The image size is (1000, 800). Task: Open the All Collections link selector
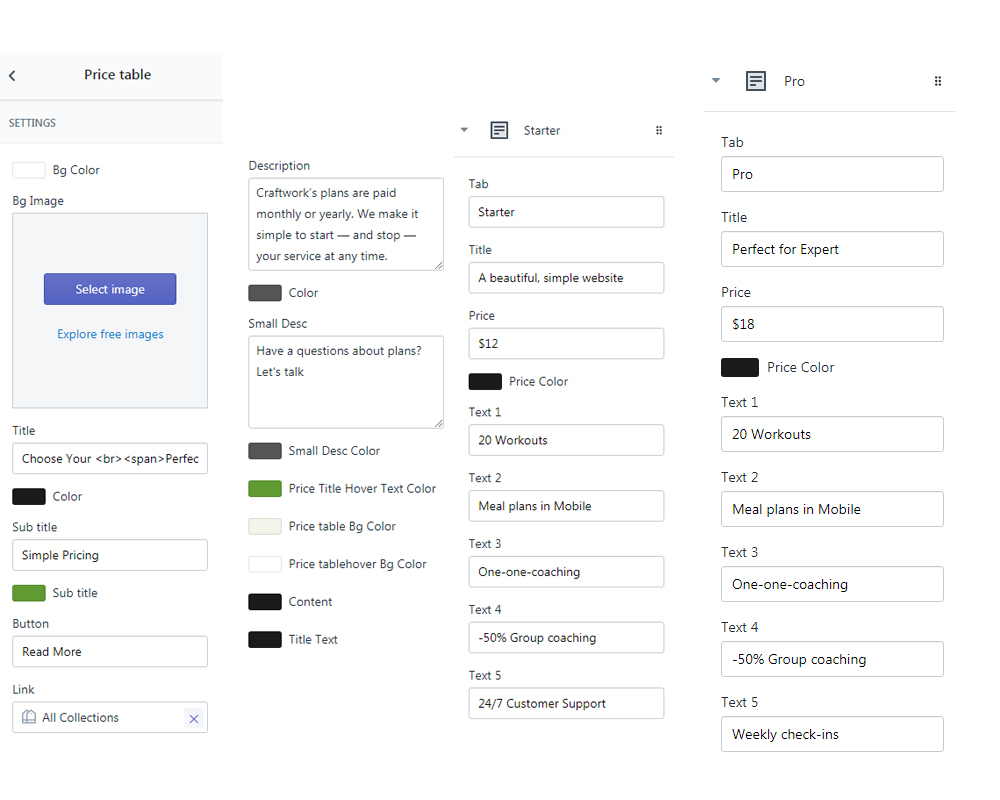100,717
